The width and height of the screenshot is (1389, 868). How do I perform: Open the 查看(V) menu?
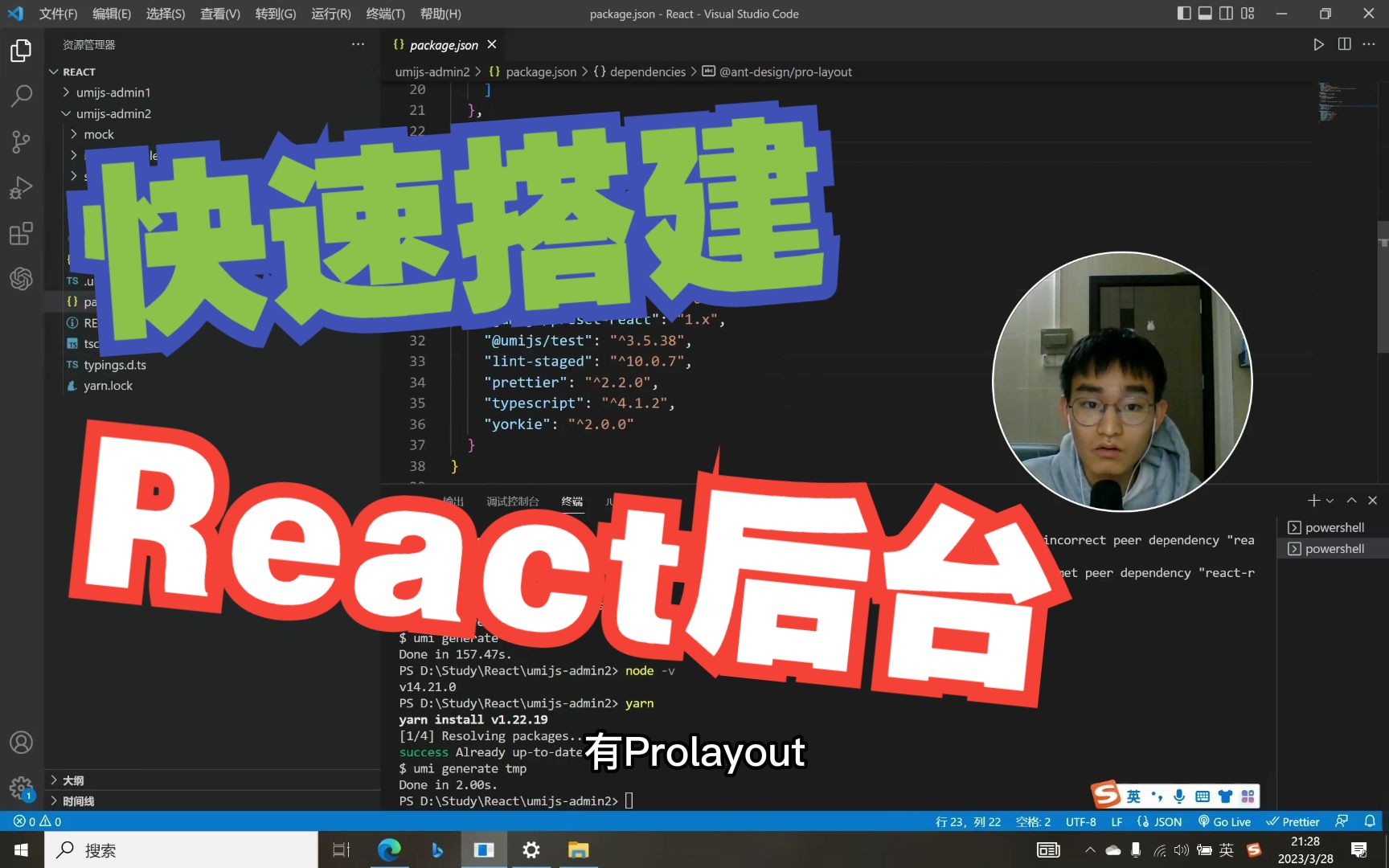tap(220, 14)
